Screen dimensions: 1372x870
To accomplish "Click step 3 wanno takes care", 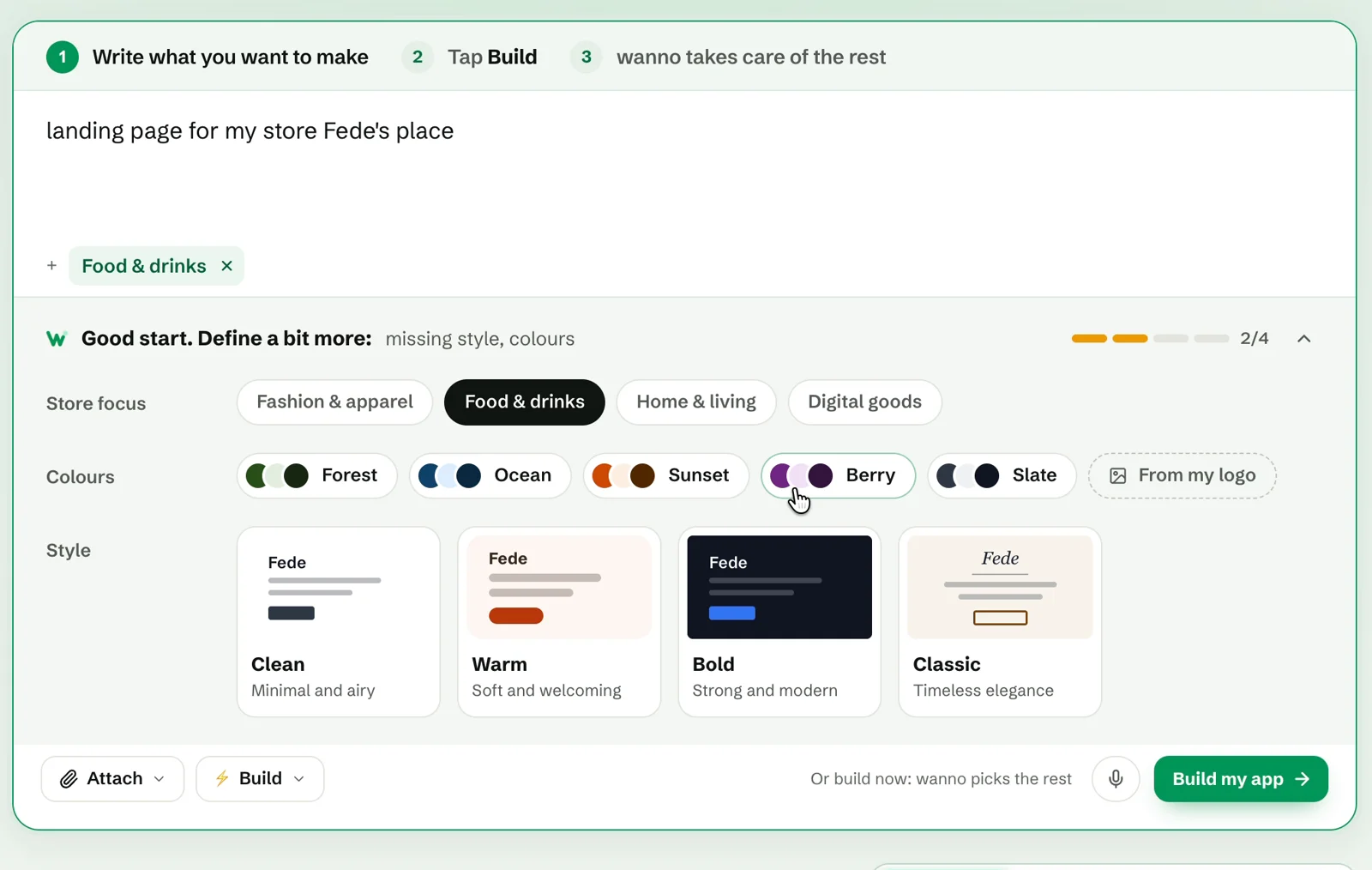I will pos(729,57).
